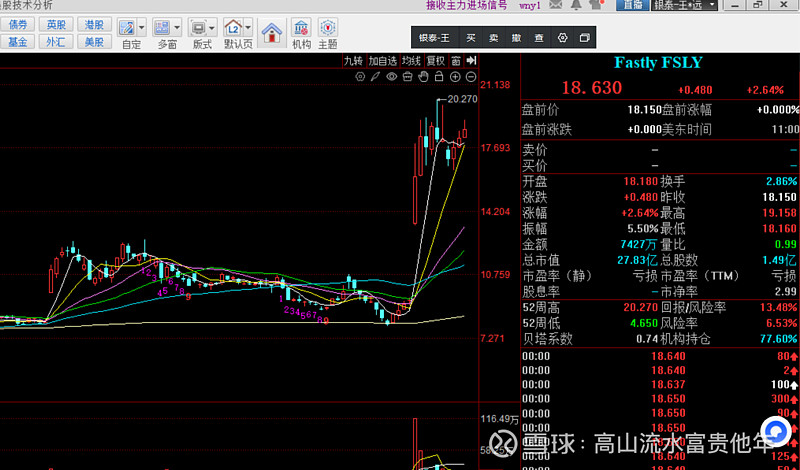Screen dimensions: 800x470
Task: Click the tick row priced 18.637
Action: pyautogui.click(x=660, y=385)
